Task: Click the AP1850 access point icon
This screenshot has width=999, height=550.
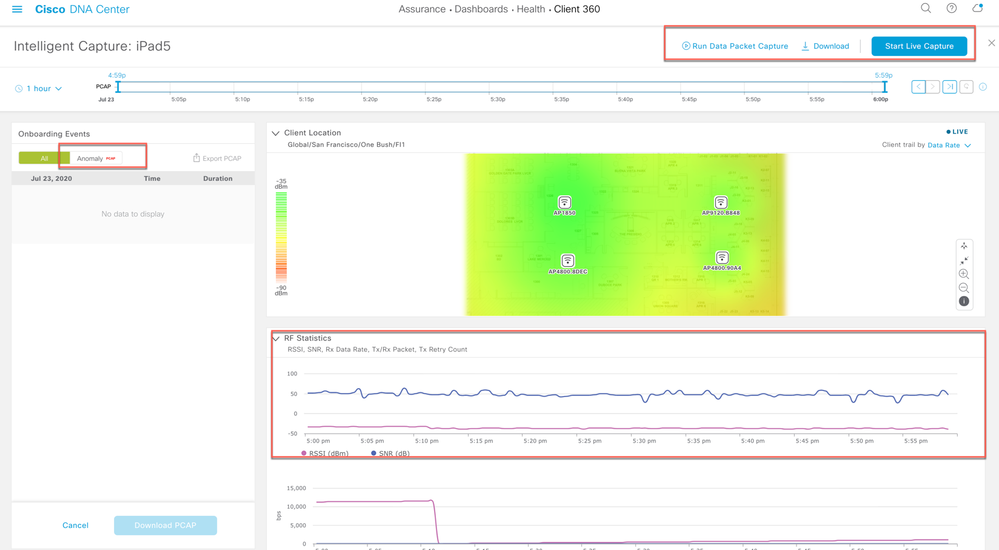Action: click(564, 203)
